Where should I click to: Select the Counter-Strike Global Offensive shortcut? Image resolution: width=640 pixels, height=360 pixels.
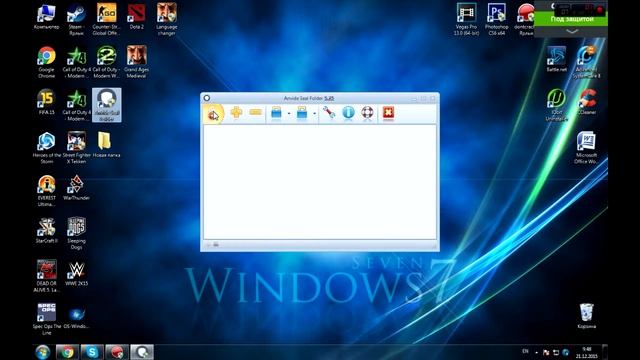coord(106,19)
